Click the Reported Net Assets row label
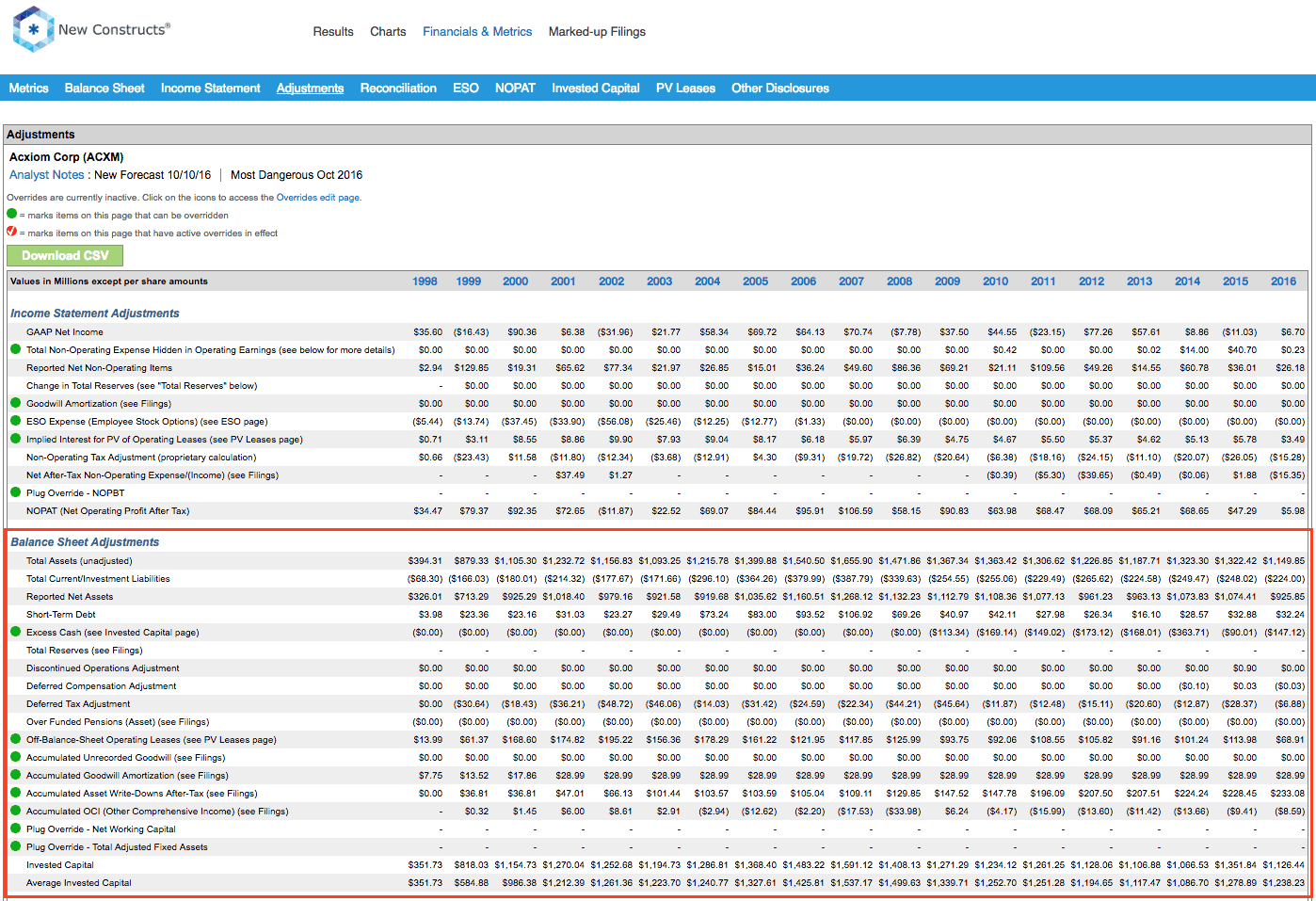The image size is (1316, 901). [x=70, y=597]
